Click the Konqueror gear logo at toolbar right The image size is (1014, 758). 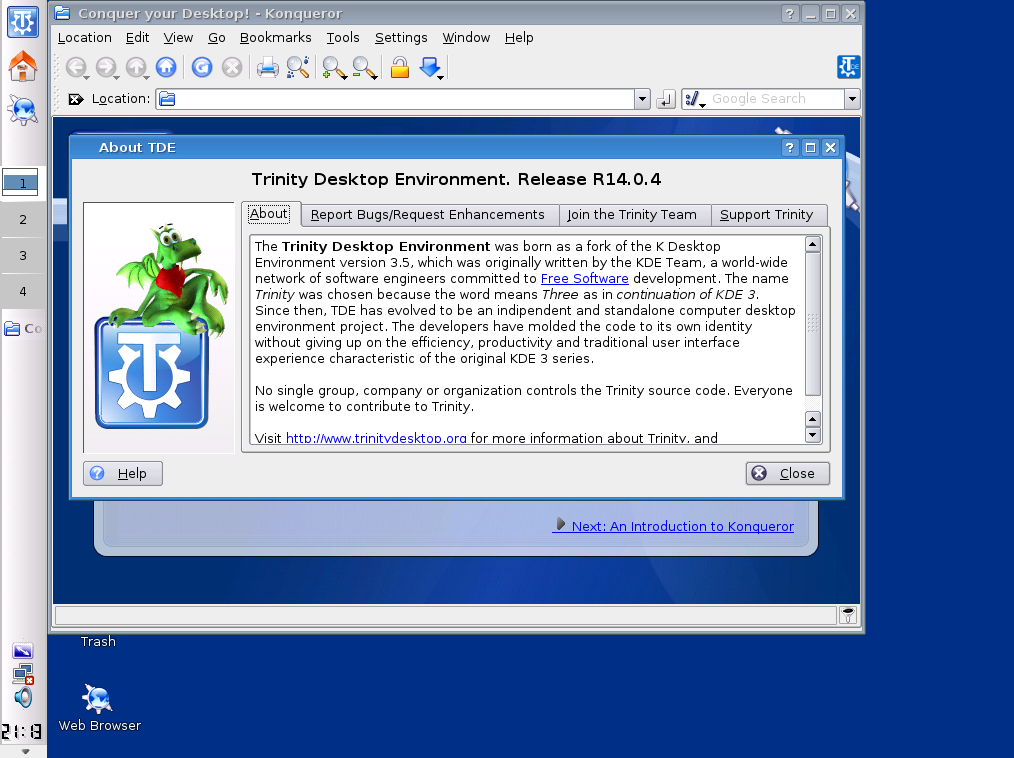click(849, 66)
